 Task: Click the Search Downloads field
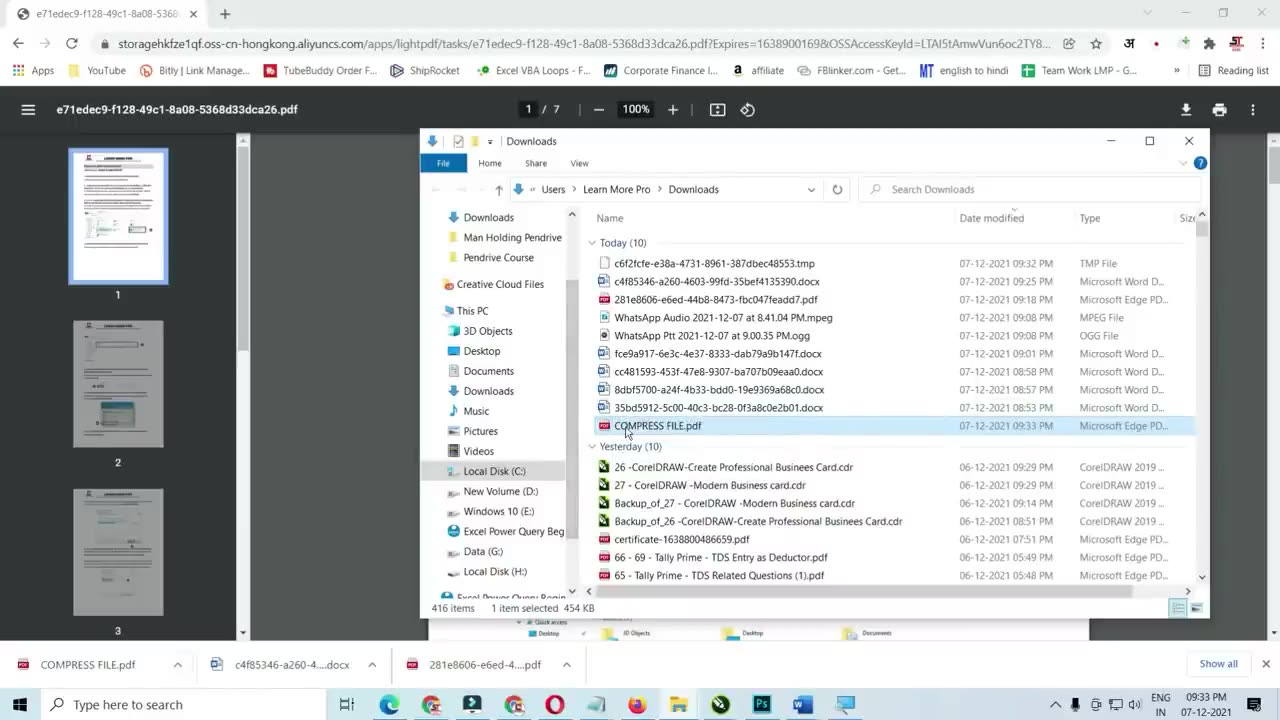point(1030,189)
